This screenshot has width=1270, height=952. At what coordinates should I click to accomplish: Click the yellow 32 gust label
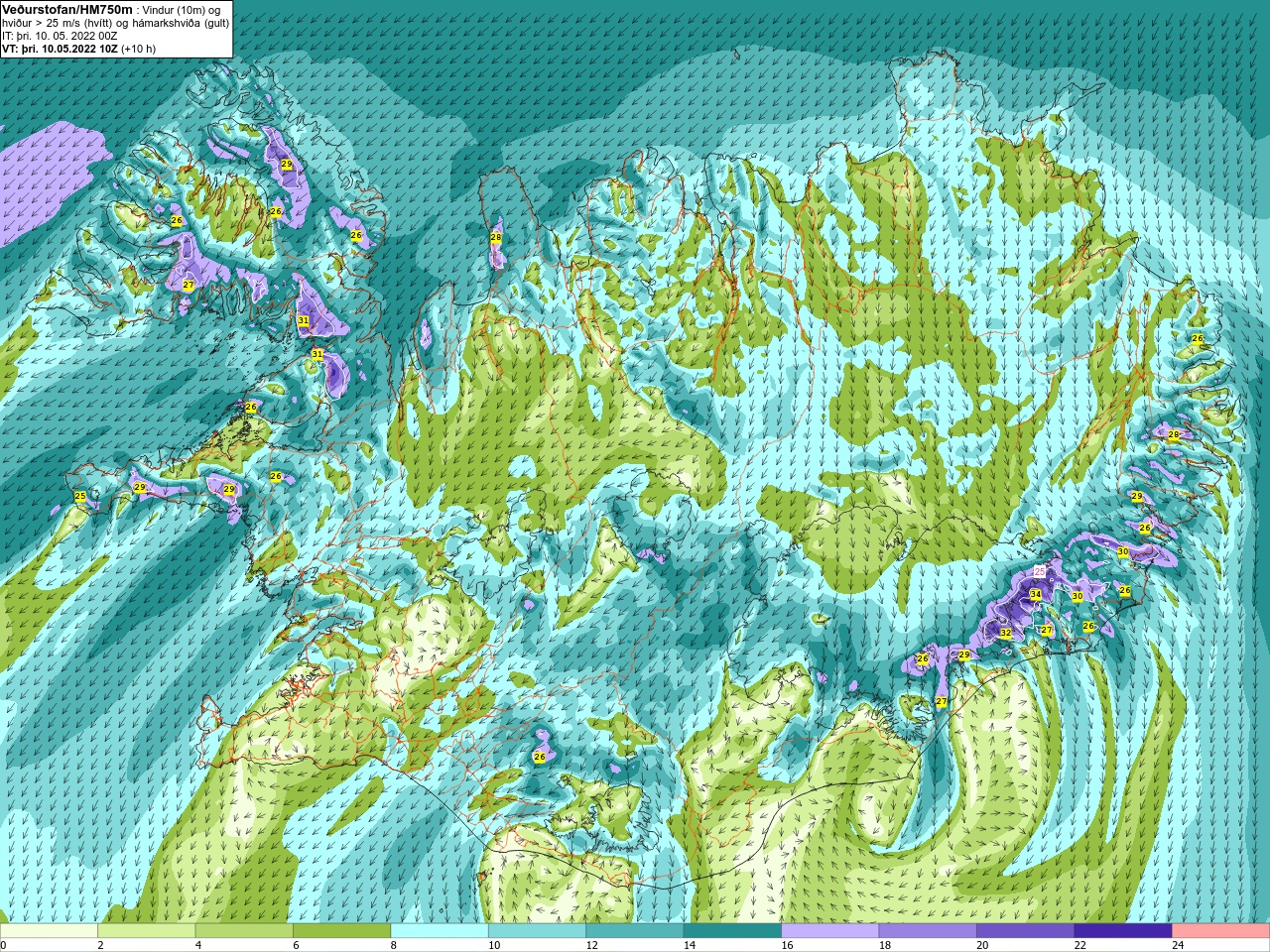[x=1005, y=632]
